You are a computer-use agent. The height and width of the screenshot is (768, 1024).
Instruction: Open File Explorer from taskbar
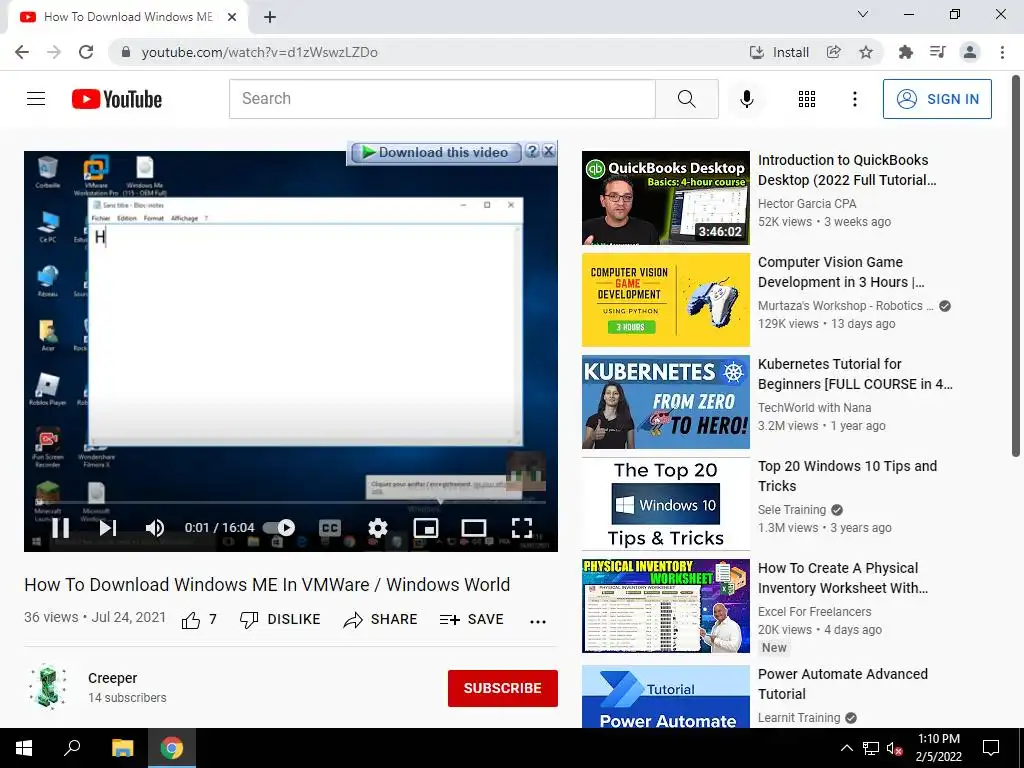point(122,748)
